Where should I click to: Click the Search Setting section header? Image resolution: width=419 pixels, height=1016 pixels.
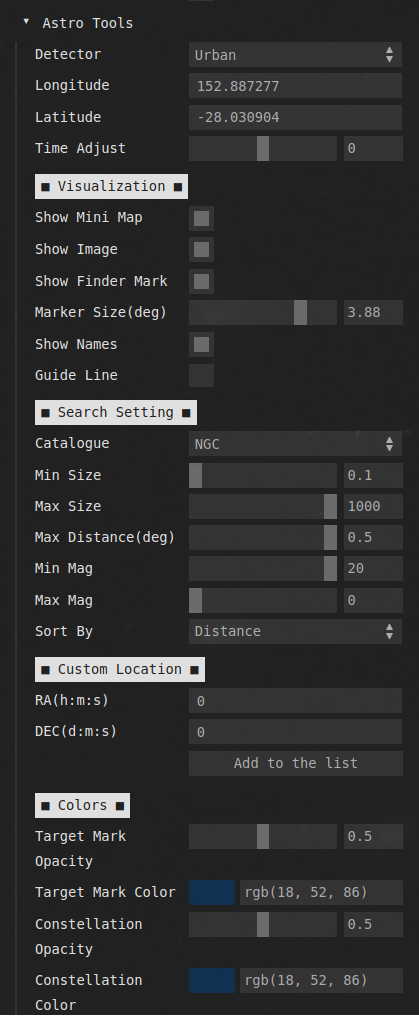click(116, 413)
